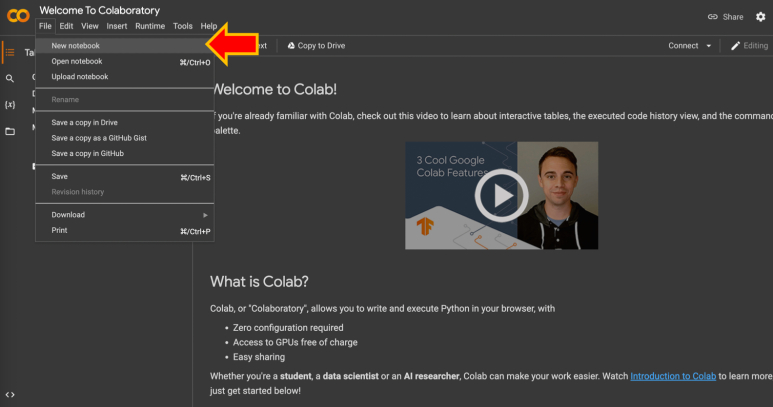Viewport: 773px width, 407px height.
Task: Choose Upload notebook menu entry
Action: pos(80,77)
